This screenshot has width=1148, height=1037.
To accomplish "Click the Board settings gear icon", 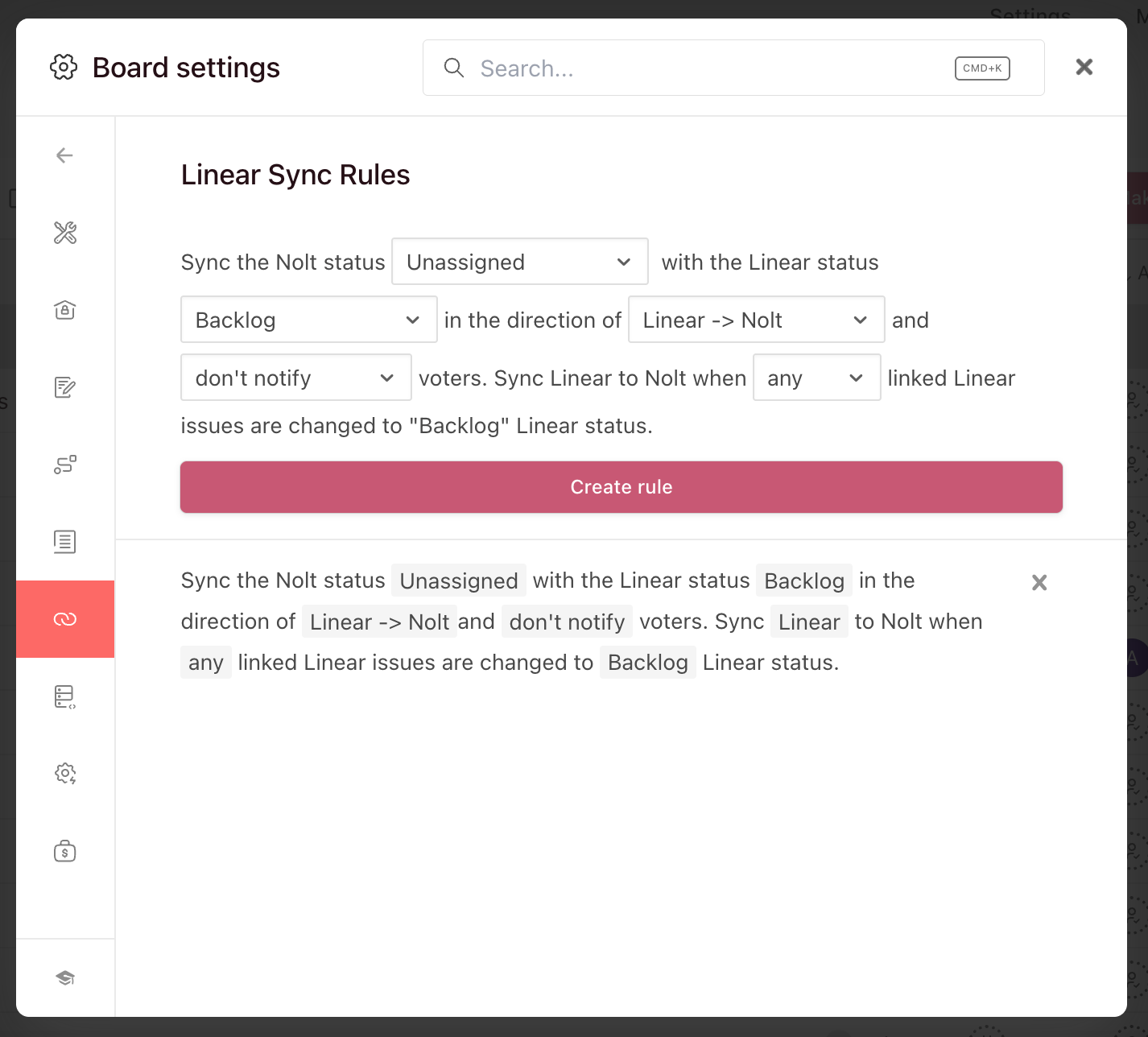I will [64, 68].
